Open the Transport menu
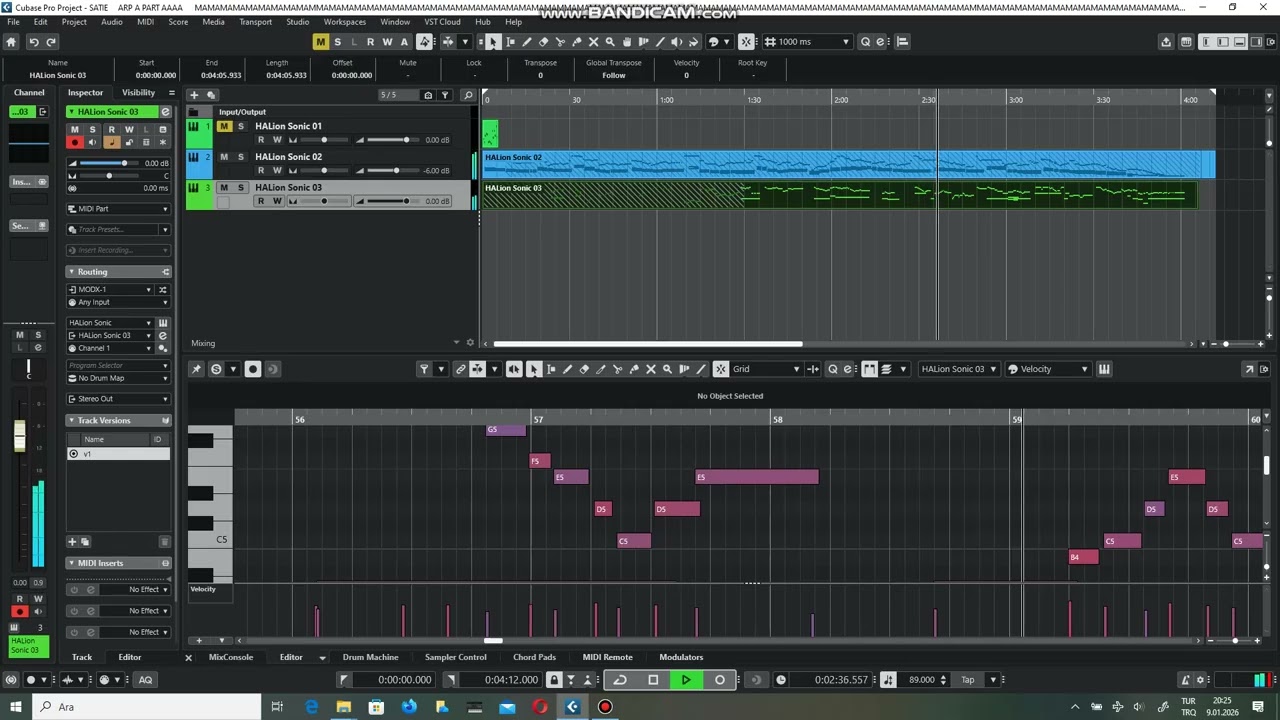 point(255,22)
